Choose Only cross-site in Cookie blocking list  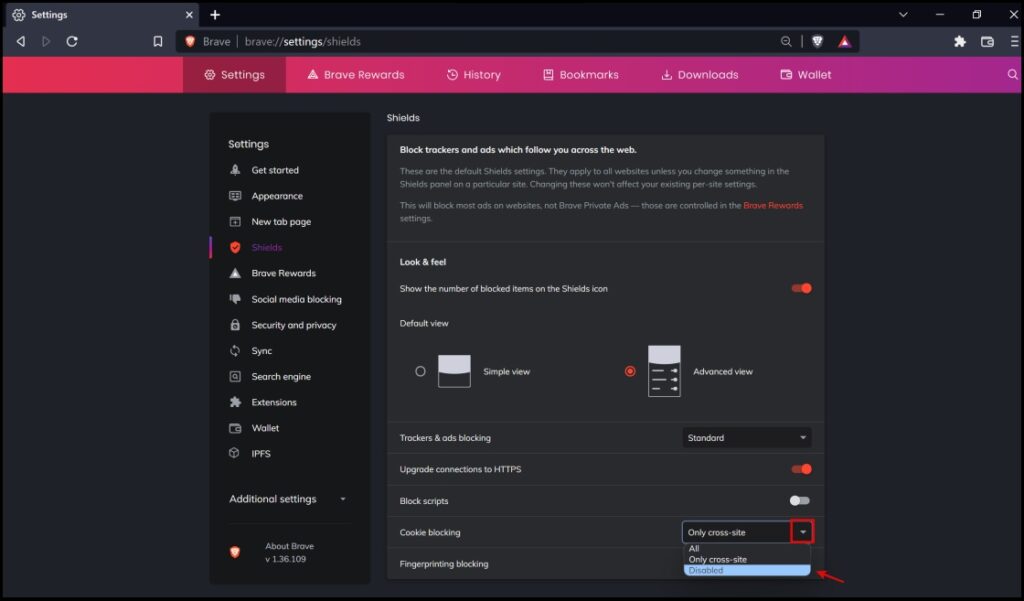coord(747,559)
